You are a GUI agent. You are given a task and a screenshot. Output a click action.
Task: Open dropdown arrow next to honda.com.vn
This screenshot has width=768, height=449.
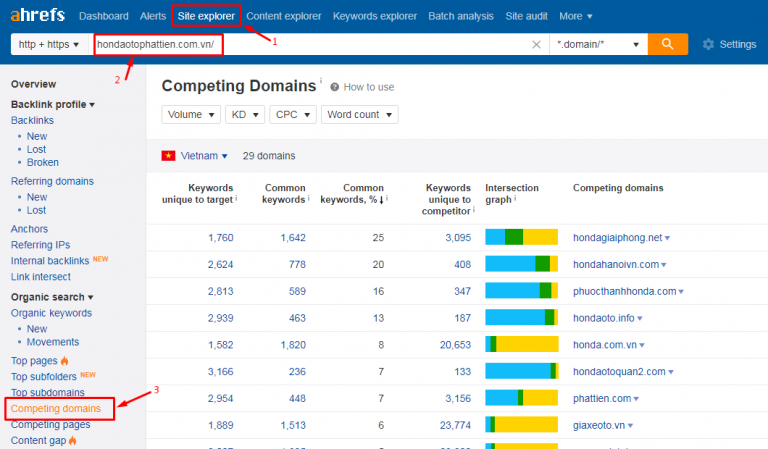[x=642, y=346]
